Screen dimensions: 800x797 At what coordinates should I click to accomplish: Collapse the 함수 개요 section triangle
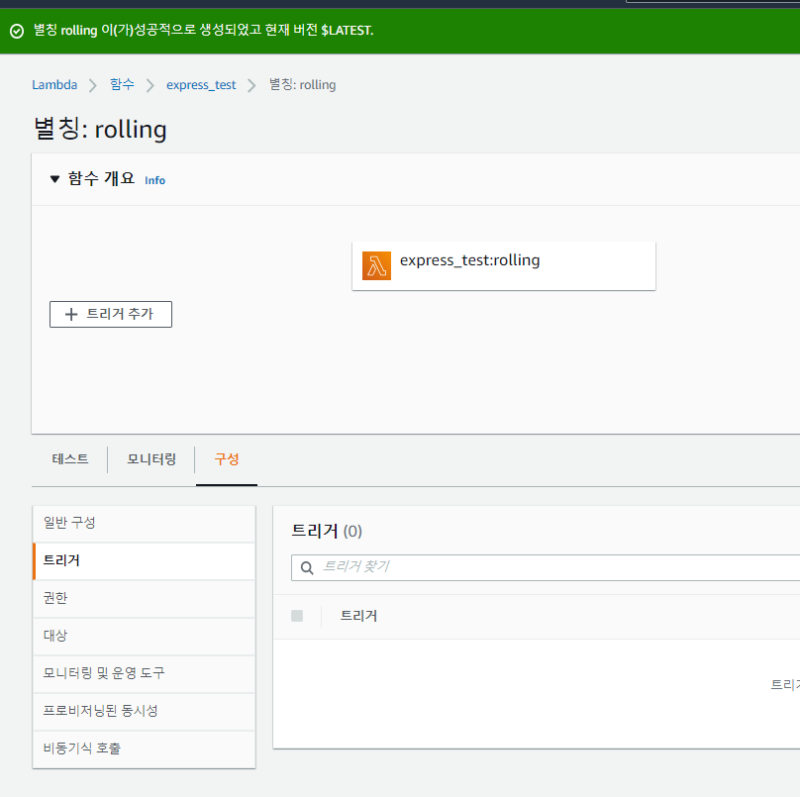coord(55,179)
